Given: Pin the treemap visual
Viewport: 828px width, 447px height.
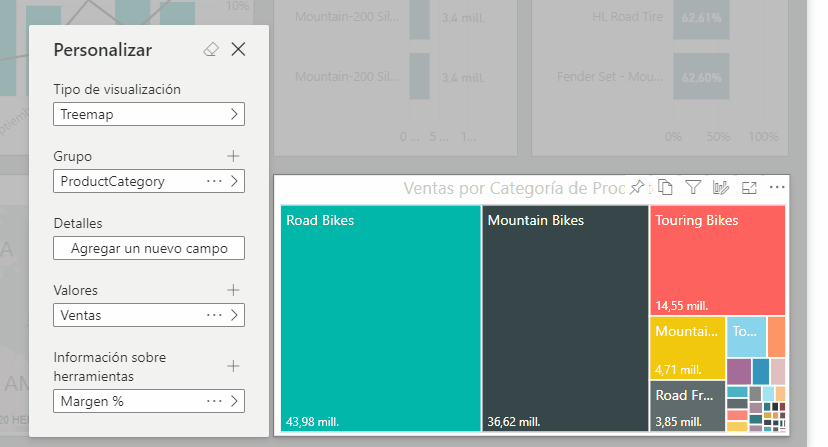Looking at the screenshot, I should tap(637, 187).
